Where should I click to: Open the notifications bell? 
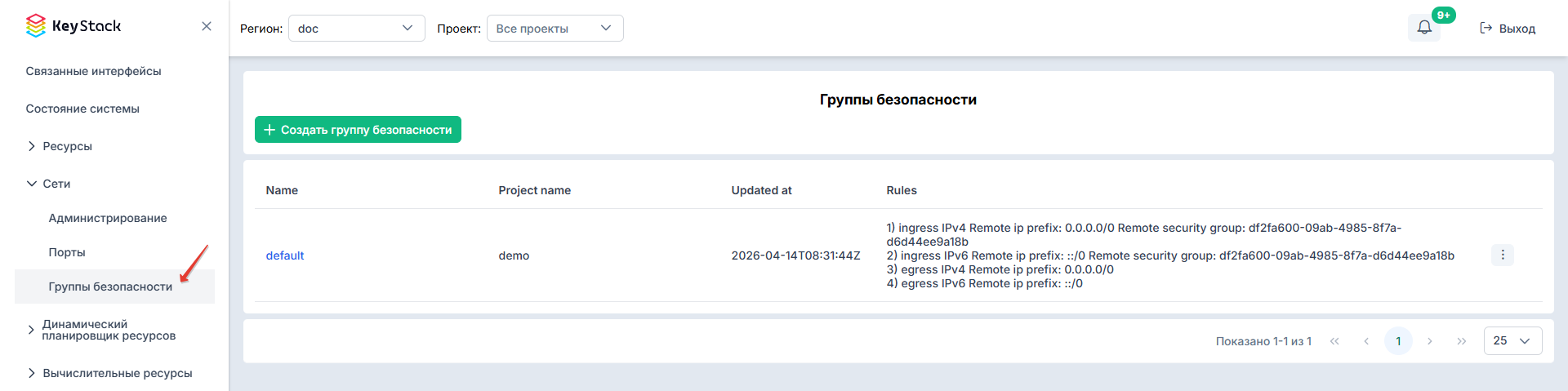[x=1424, y=28]
